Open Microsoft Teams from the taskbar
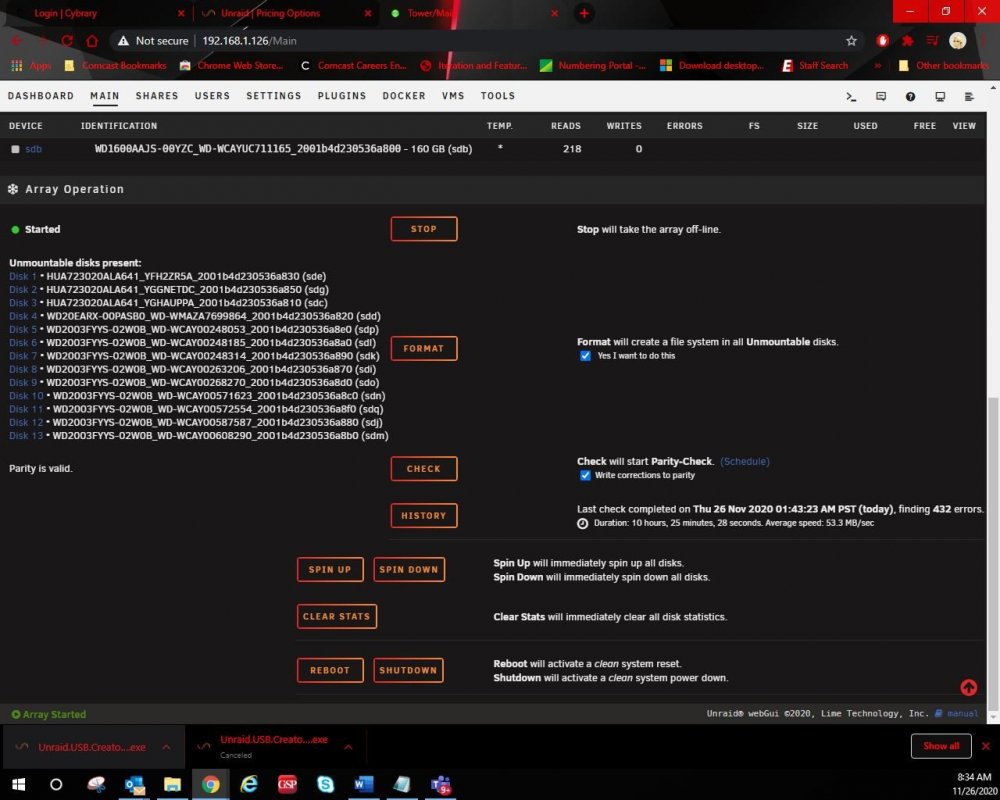1000x800 pixels. 441,784
